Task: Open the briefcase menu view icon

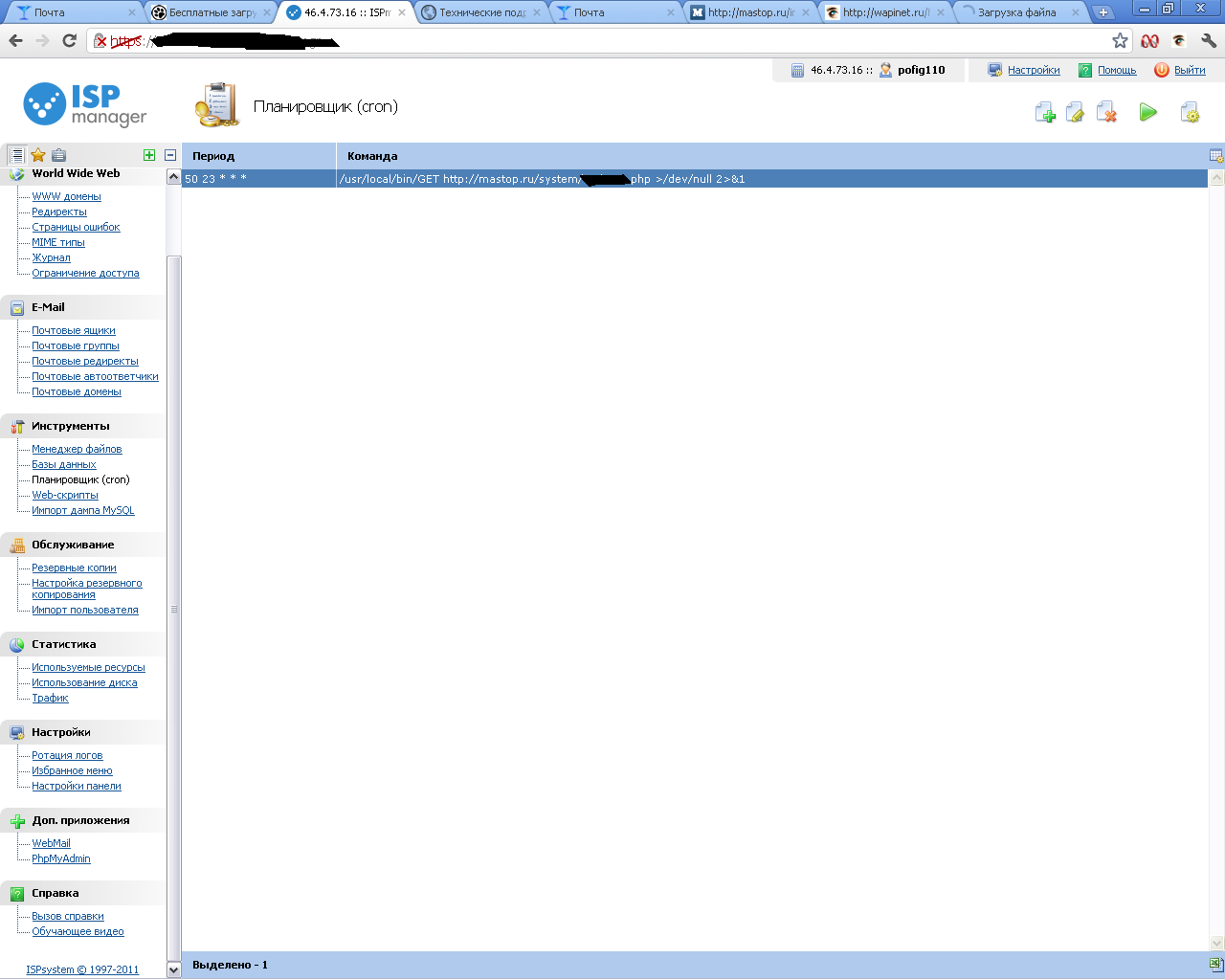Action: (x=59, y=155)
